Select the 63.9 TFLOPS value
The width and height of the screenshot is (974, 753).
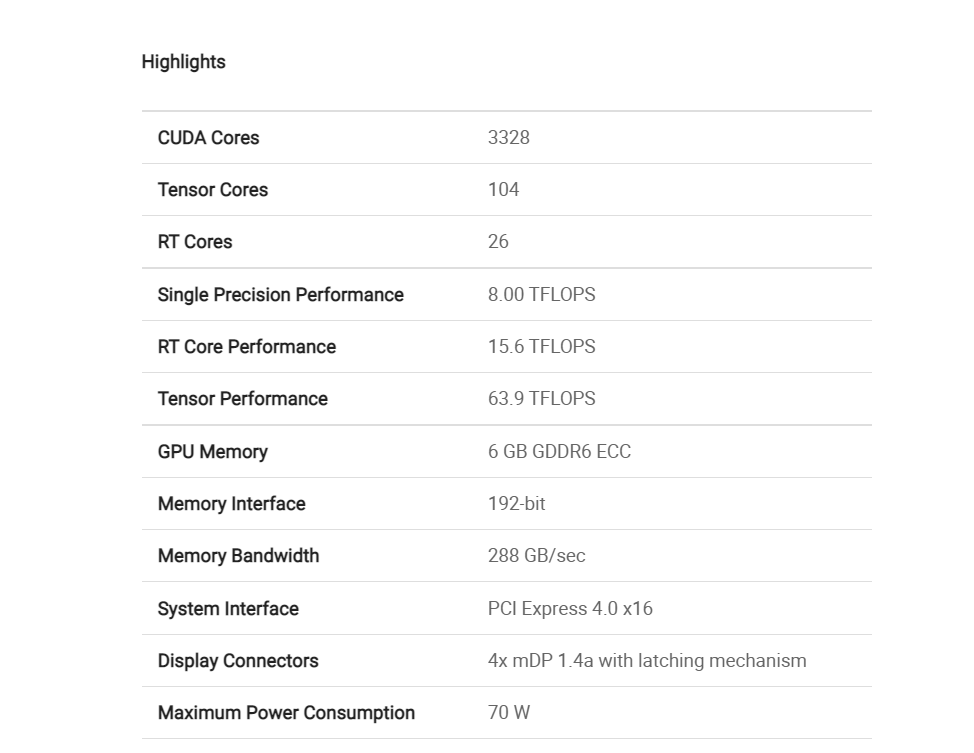click(x=541, y=399)
